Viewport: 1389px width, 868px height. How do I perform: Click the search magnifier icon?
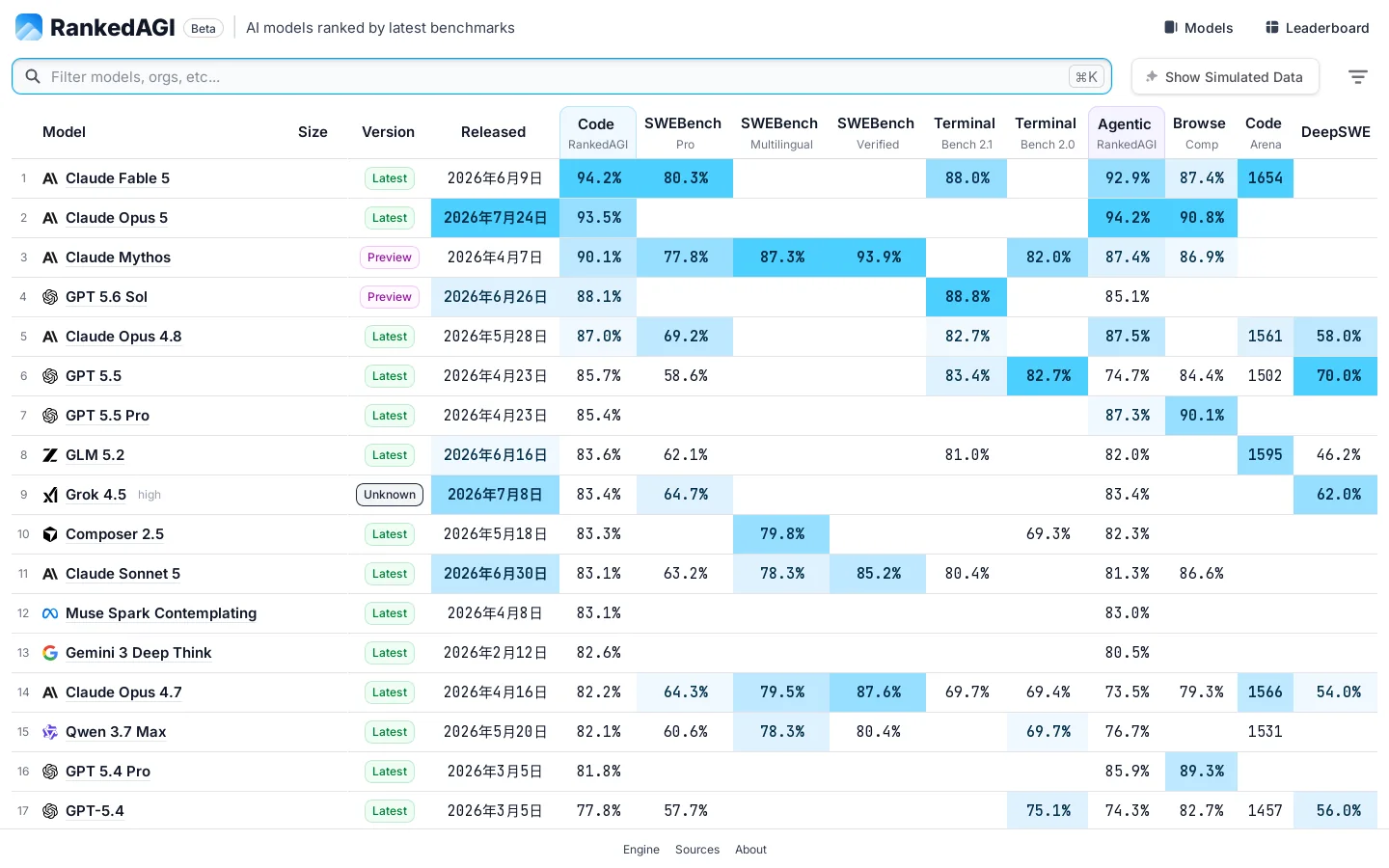[x=33, y=76]
